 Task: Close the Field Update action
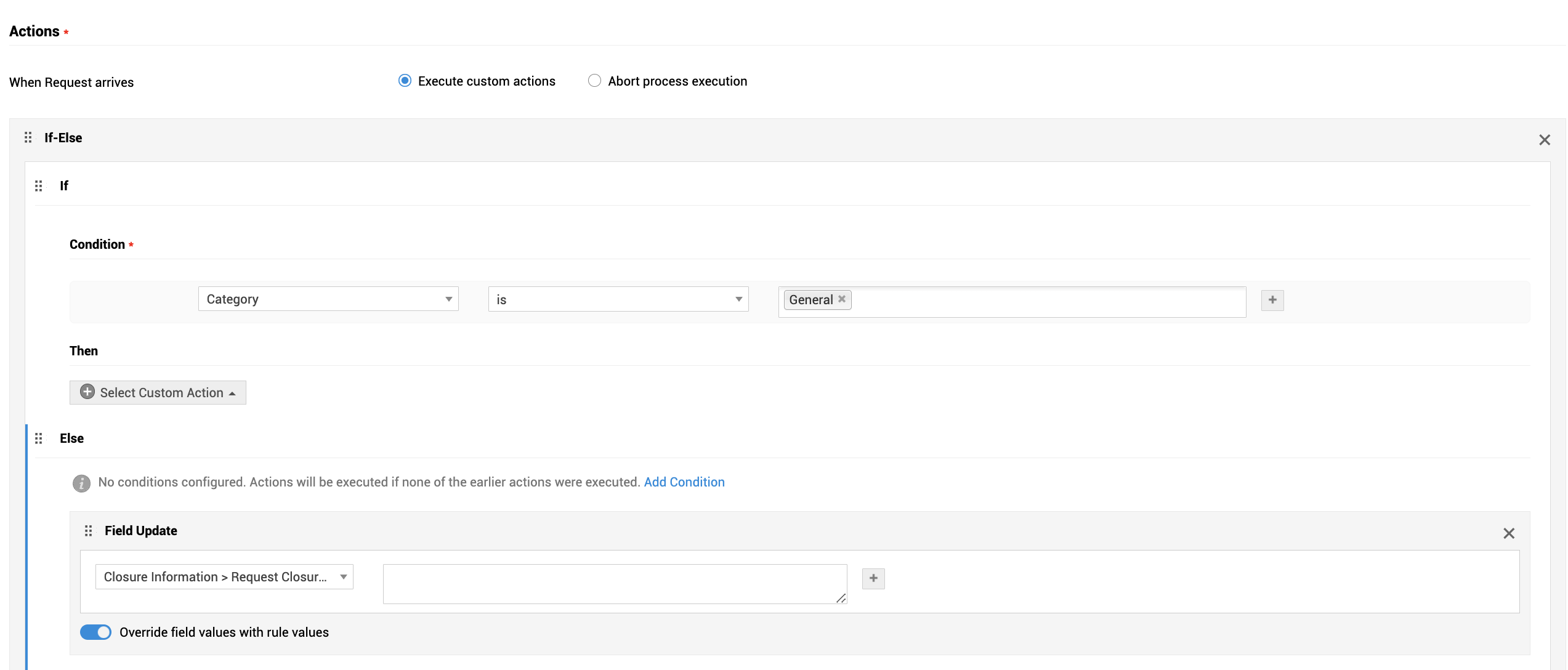coord(1508,533)
